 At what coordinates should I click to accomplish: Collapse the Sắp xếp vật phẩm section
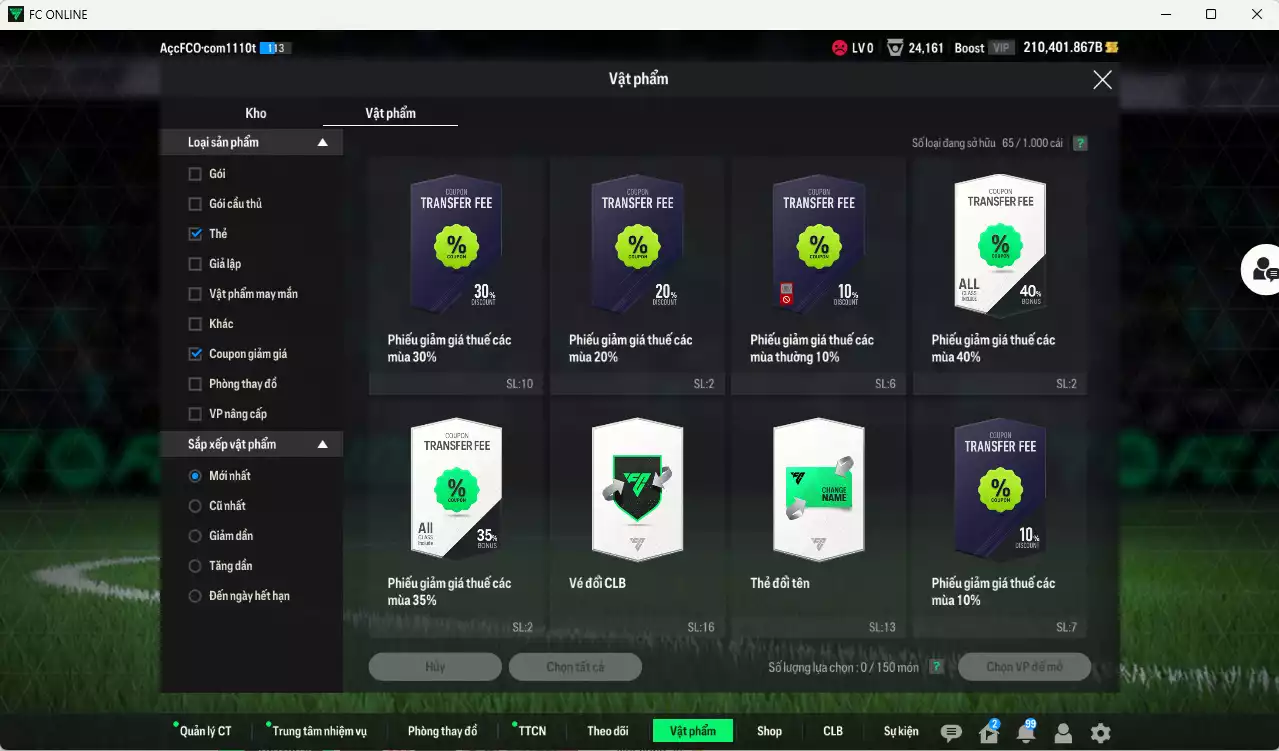pos(322,444)
